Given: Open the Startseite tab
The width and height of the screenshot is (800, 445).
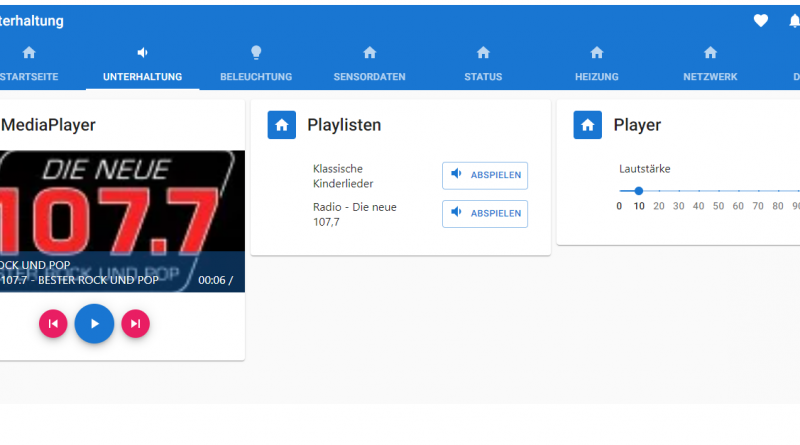Looking at the screenshot, I should click(28, 64).
